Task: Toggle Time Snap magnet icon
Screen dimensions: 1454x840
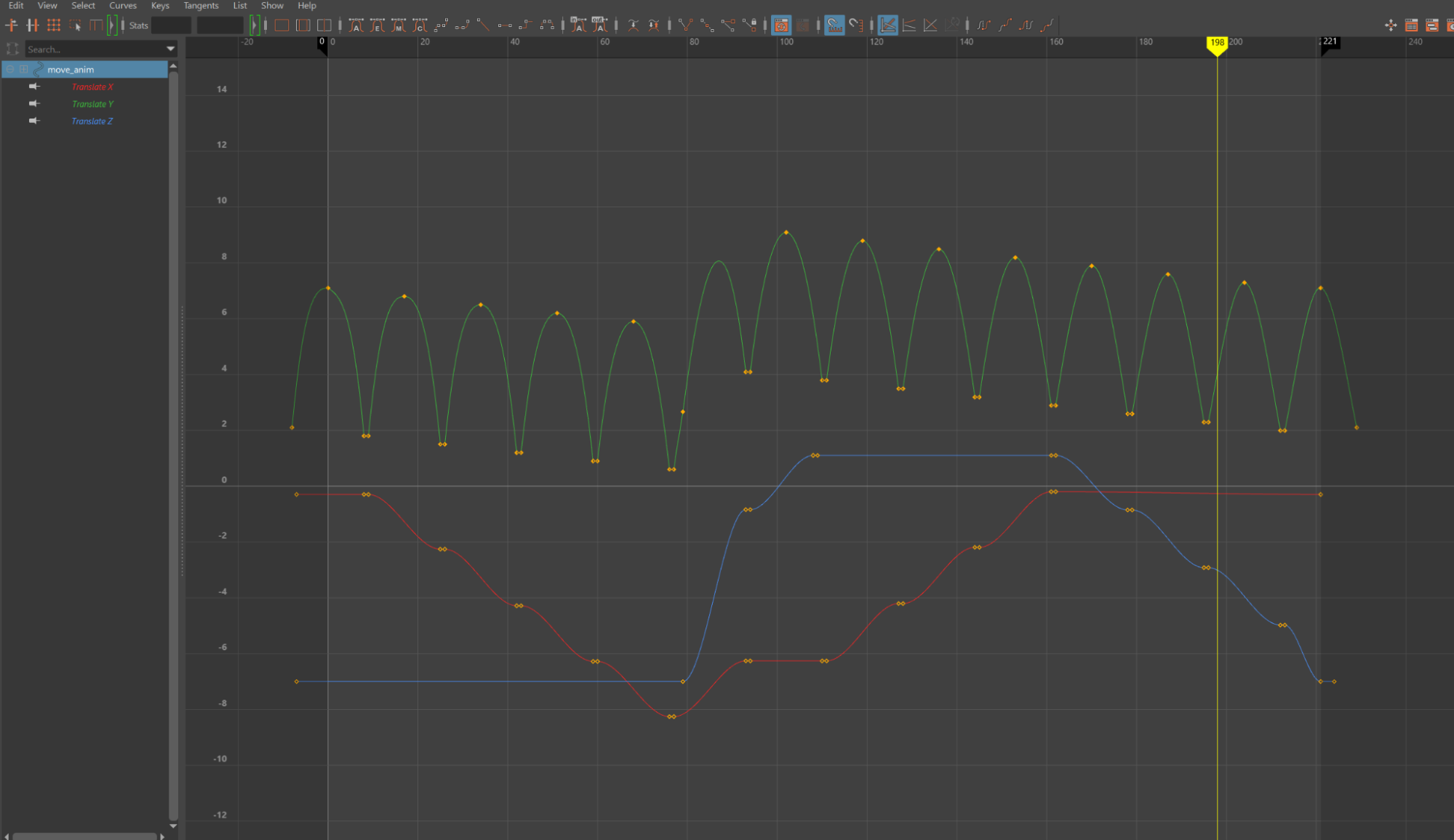Action: click(834, 25)
